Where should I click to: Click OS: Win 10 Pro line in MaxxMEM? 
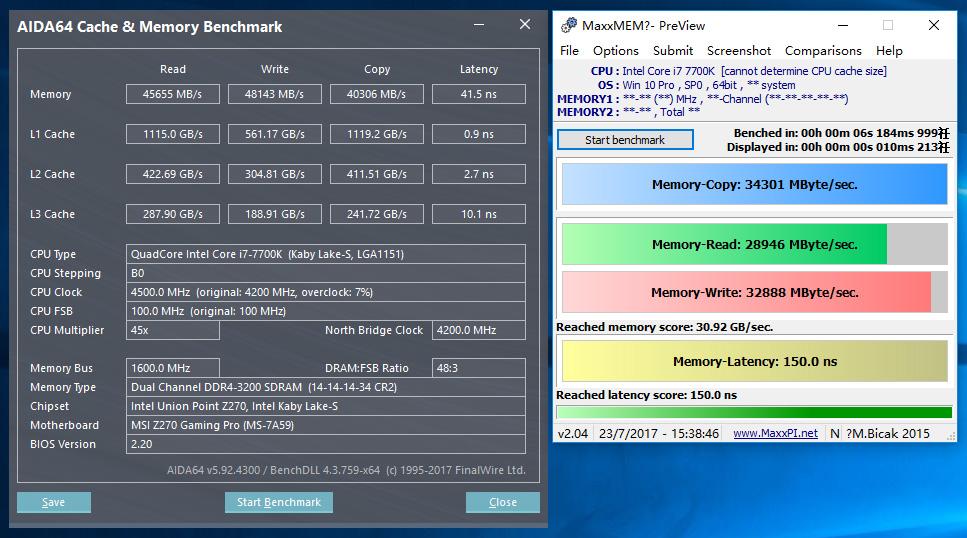(696, 85)
